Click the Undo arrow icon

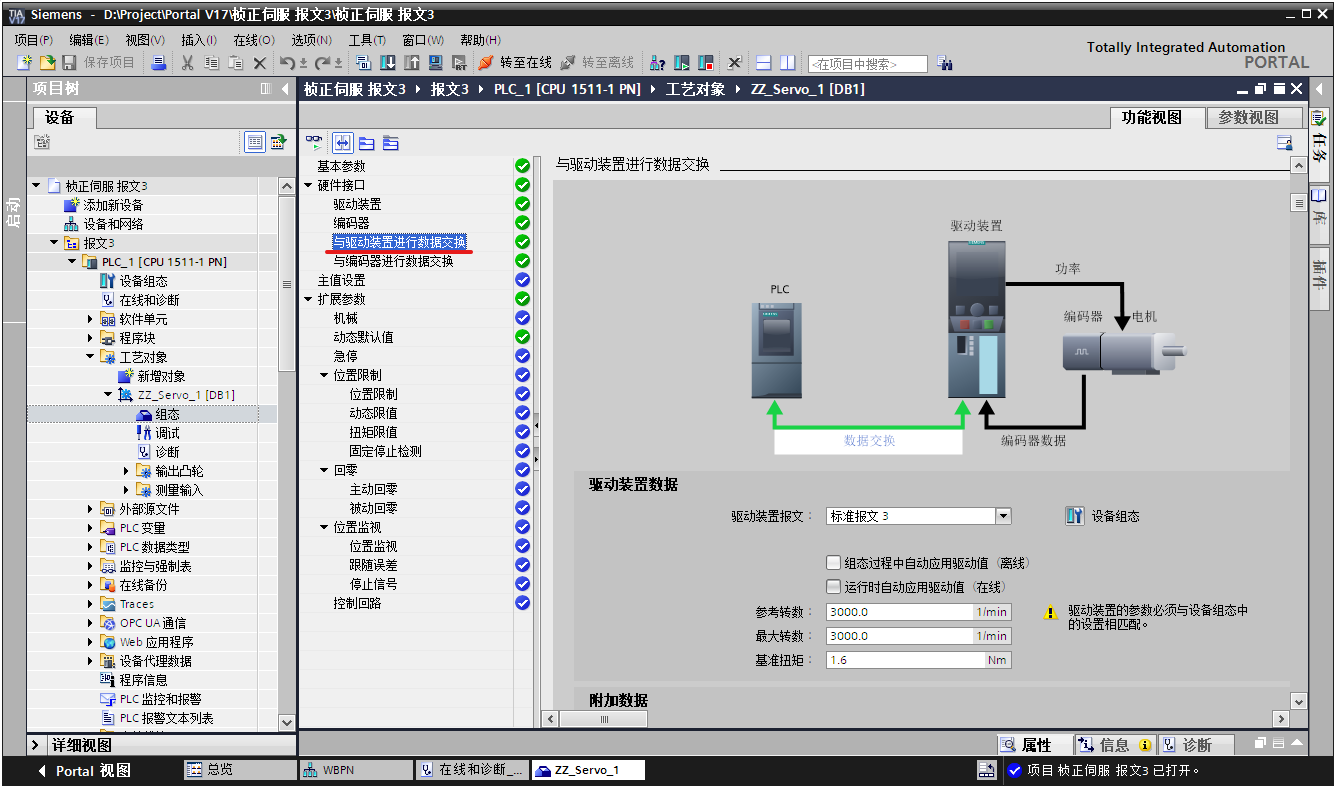click(x=286, y=63)
